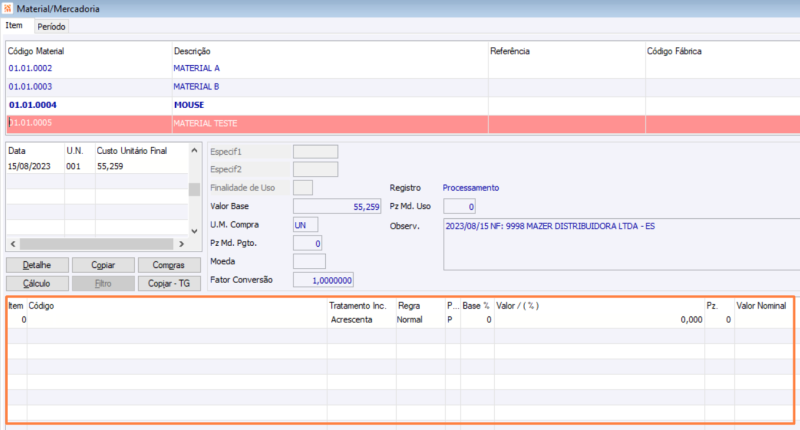Click the Código Material column header
Image resolution: width=800 pixels, height=430 pixels.
click(36, 51)
